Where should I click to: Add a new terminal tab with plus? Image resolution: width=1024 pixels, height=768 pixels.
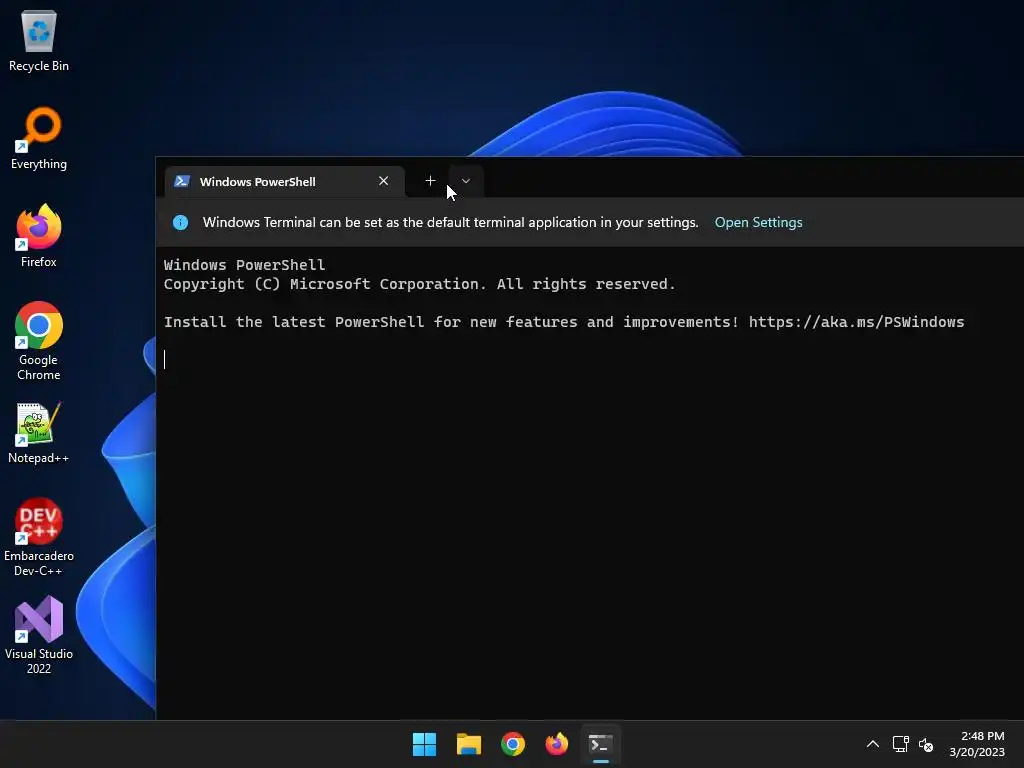430,181
